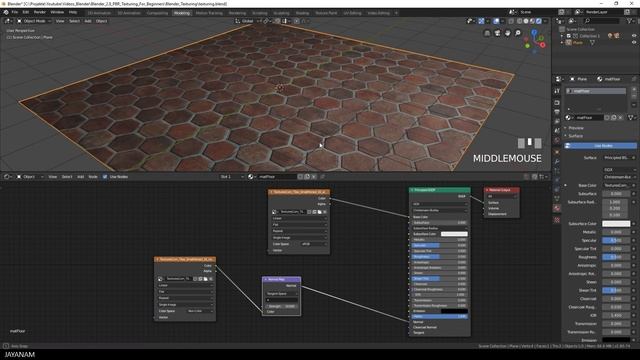The width and height of the screenshot is (640, 360).
Task: Open the Modifiers properties tab
Action: pos(557,162)
